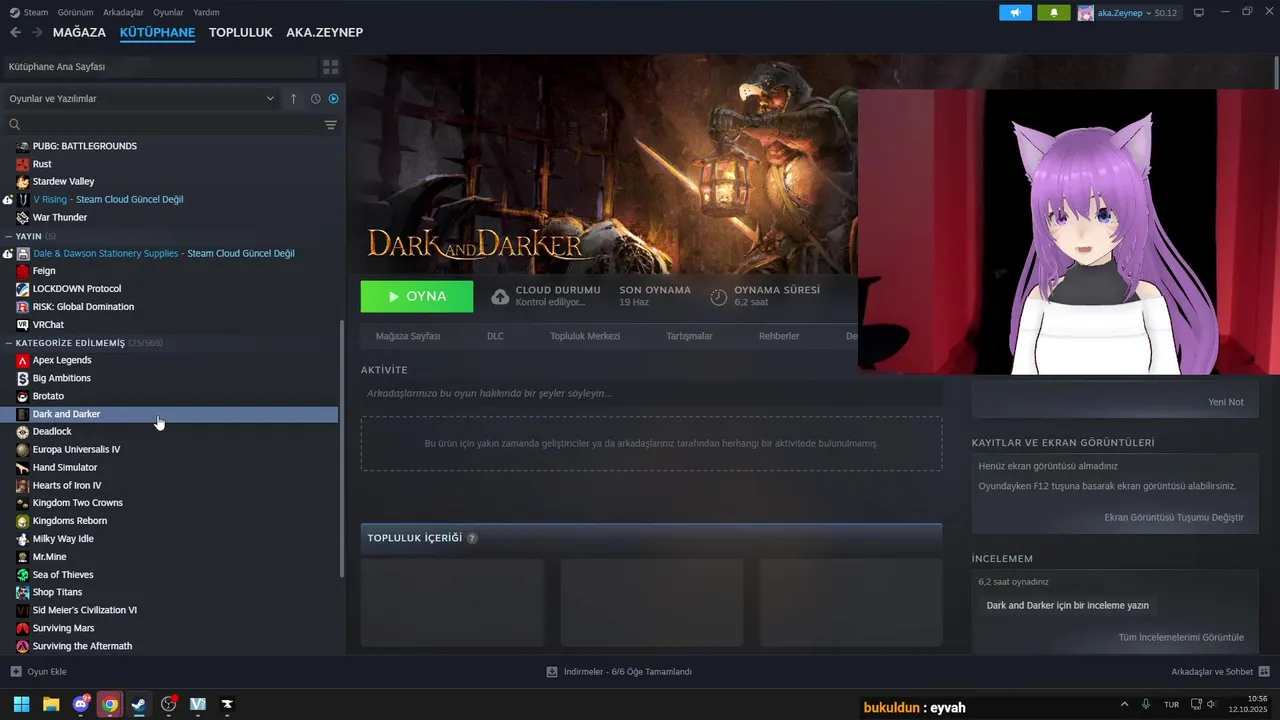Click the Topluluk İçeriği help question mark

(x=472, y=538)
